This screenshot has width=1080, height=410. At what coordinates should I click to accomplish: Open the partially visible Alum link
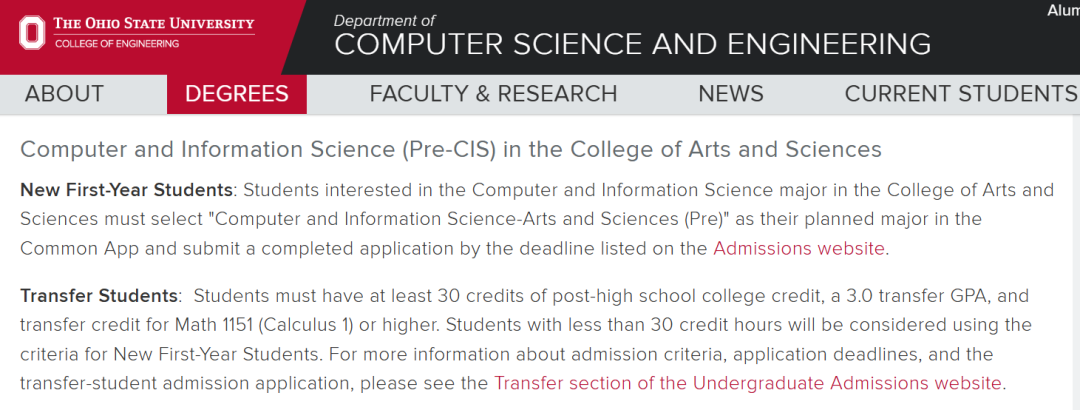tap(1062, 10)
